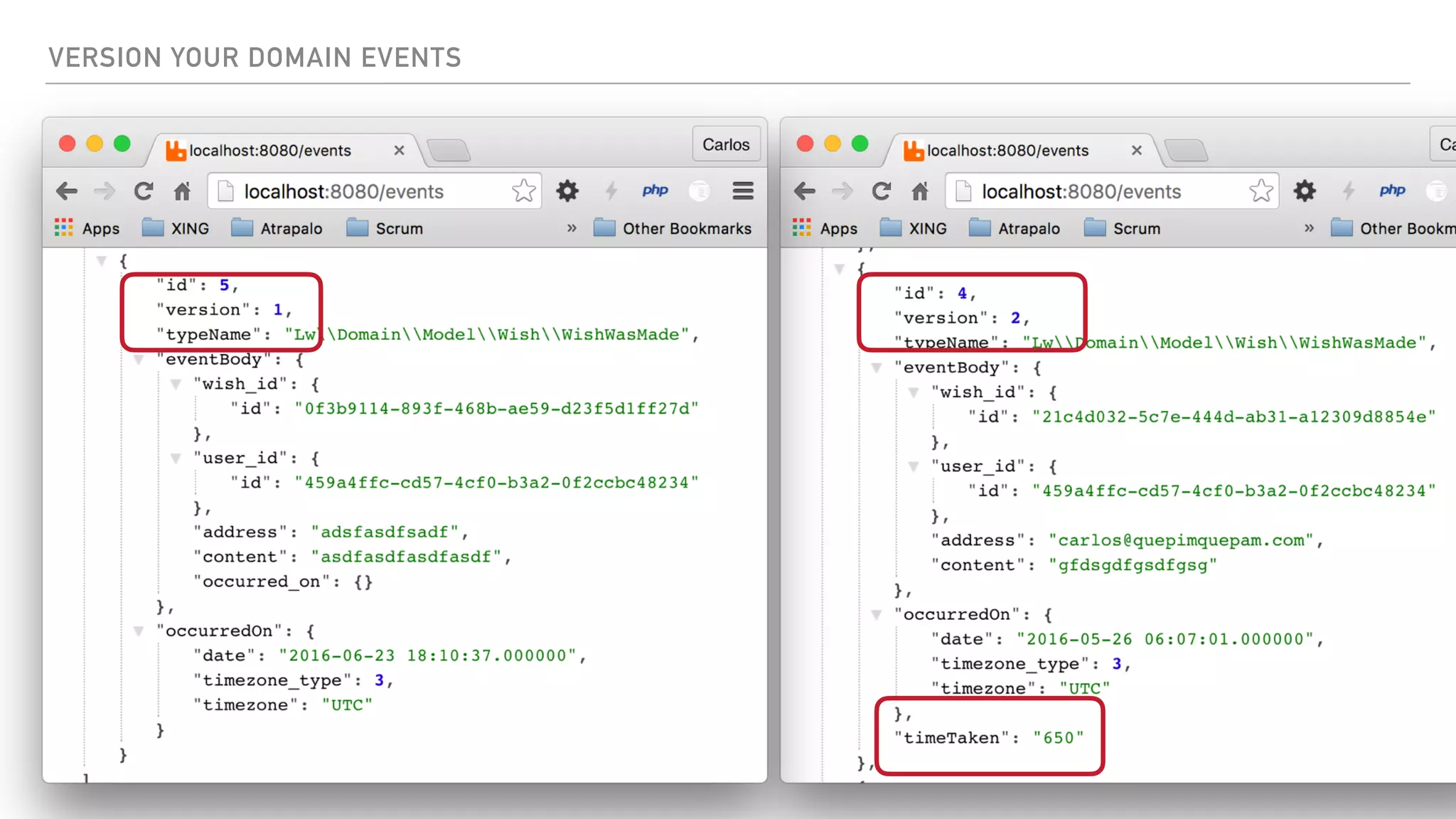Collapse occurredOn node in right window
This screenshot has width=1456, height=819.
tap(877, 614)
